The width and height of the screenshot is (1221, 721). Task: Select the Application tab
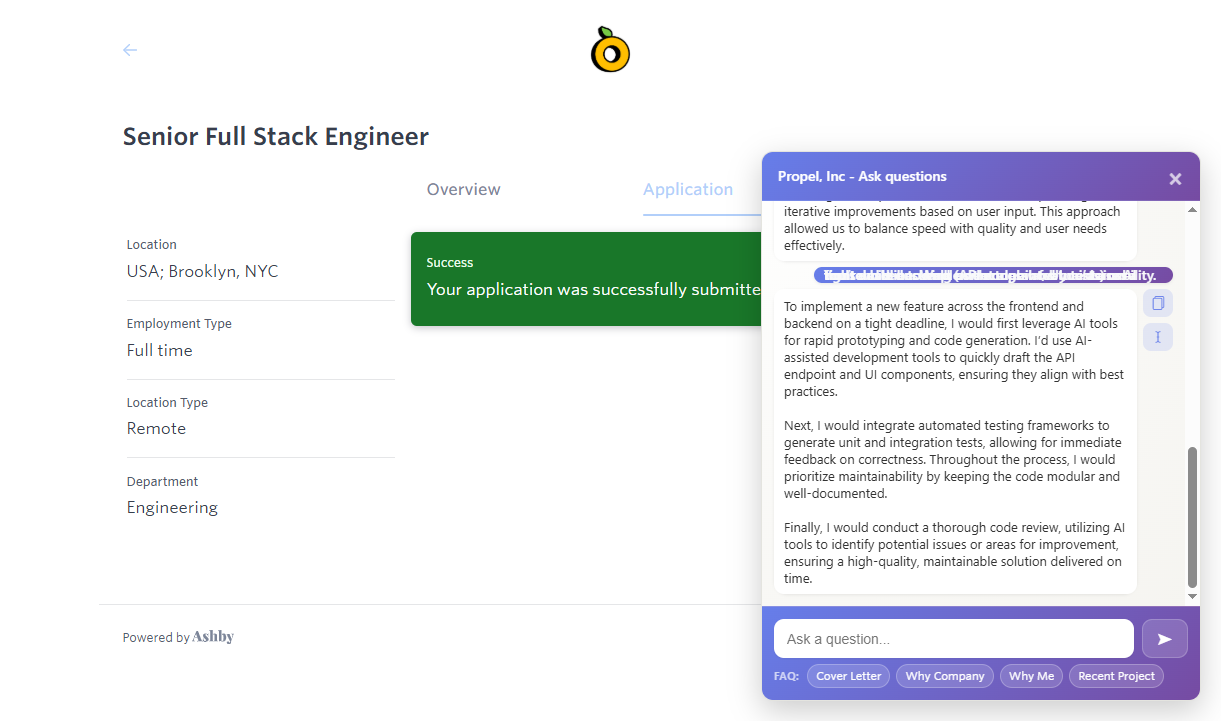[x=688, y=190]
